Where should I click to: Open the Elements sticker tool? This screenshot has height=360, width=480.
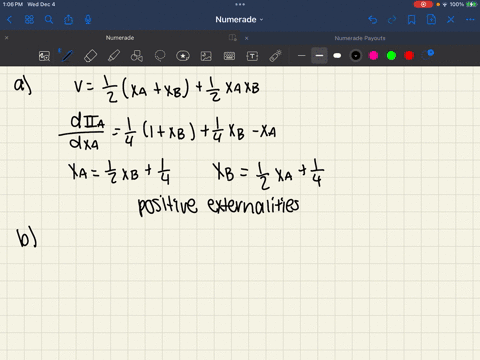(183, 56)
